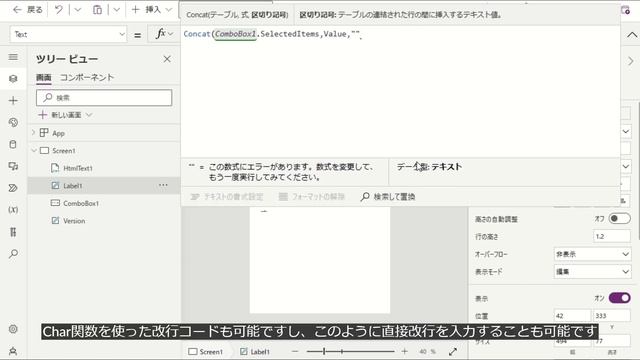Open the variables (x) icon
The height and width of the screenshot is (360, 640).
[13, 210]
